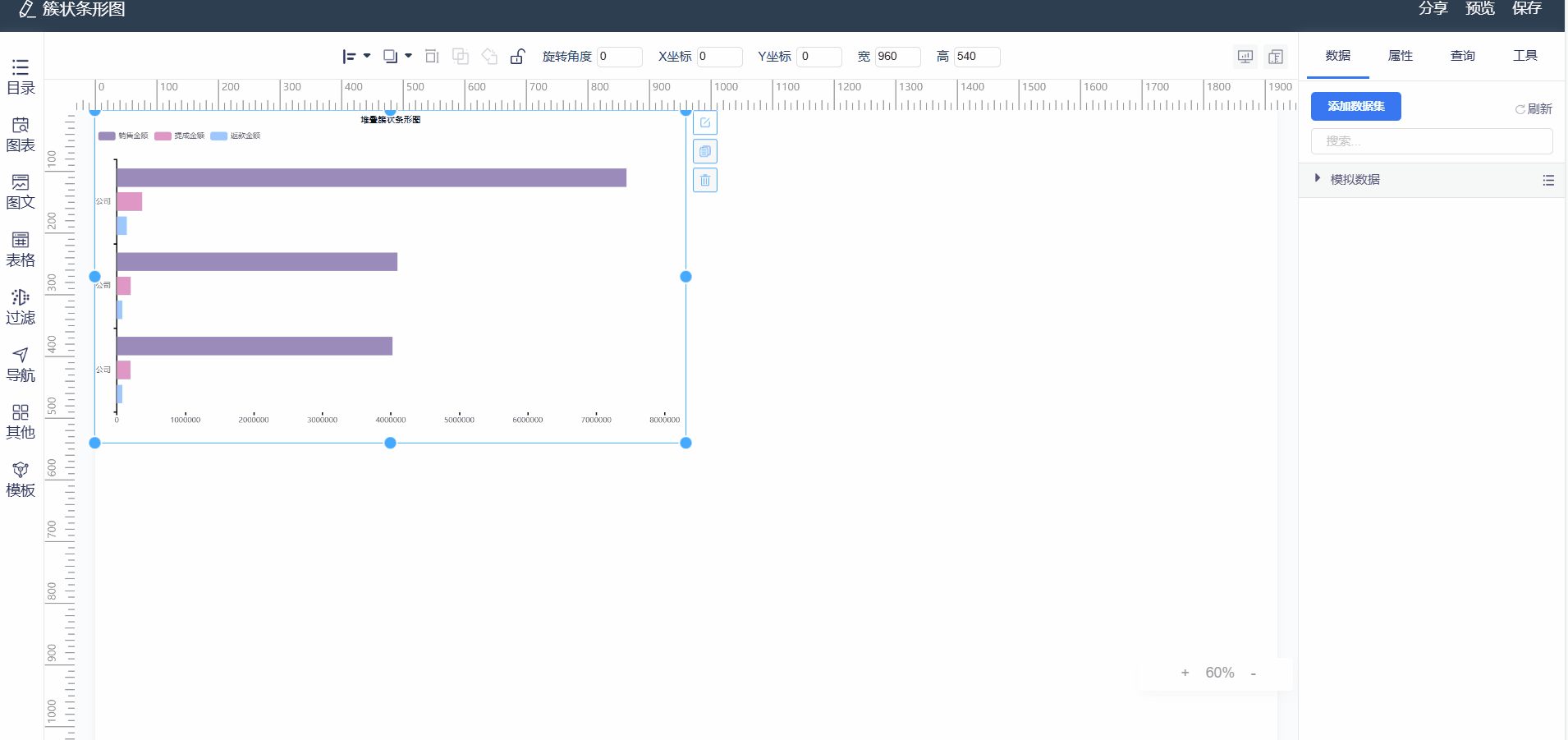This screenshot has height=740, width=1568.
Task: Switch to the 属性 tab
Action: [1400, 56]
